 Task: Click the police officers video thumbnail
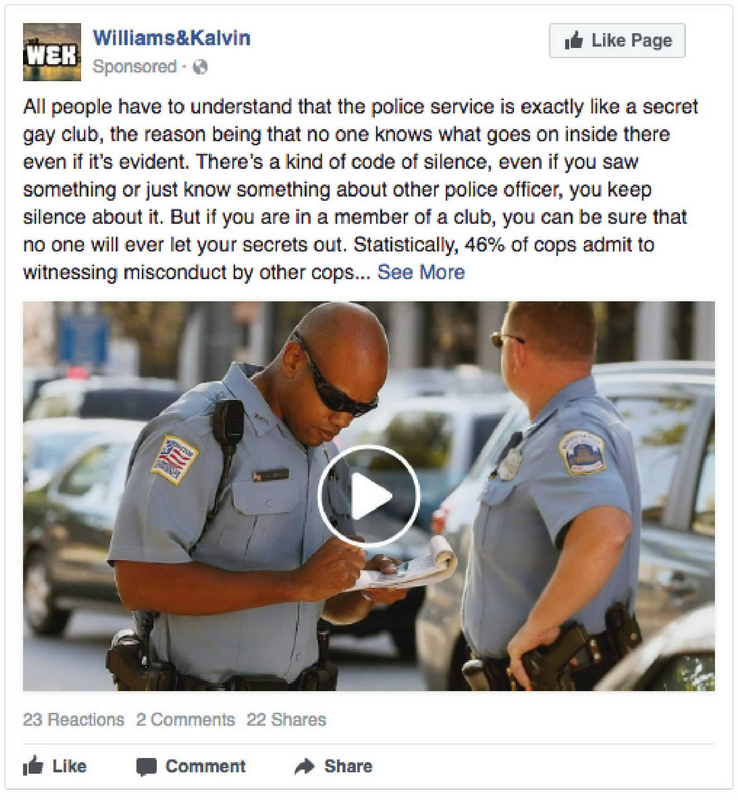tap(368, 496)
